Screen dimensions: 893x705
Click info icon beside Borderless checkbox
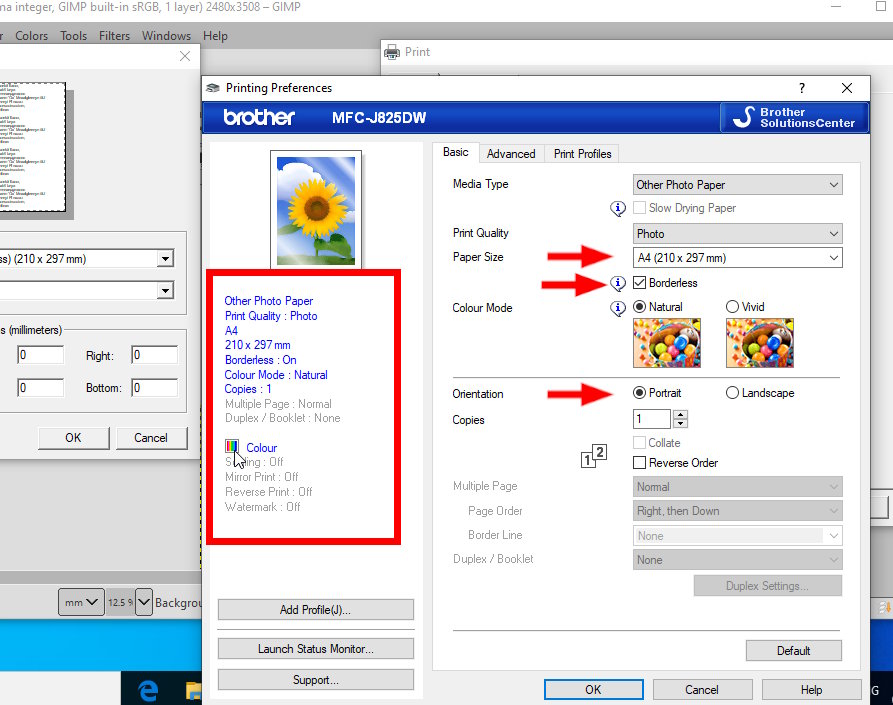(x=618, y=283)
